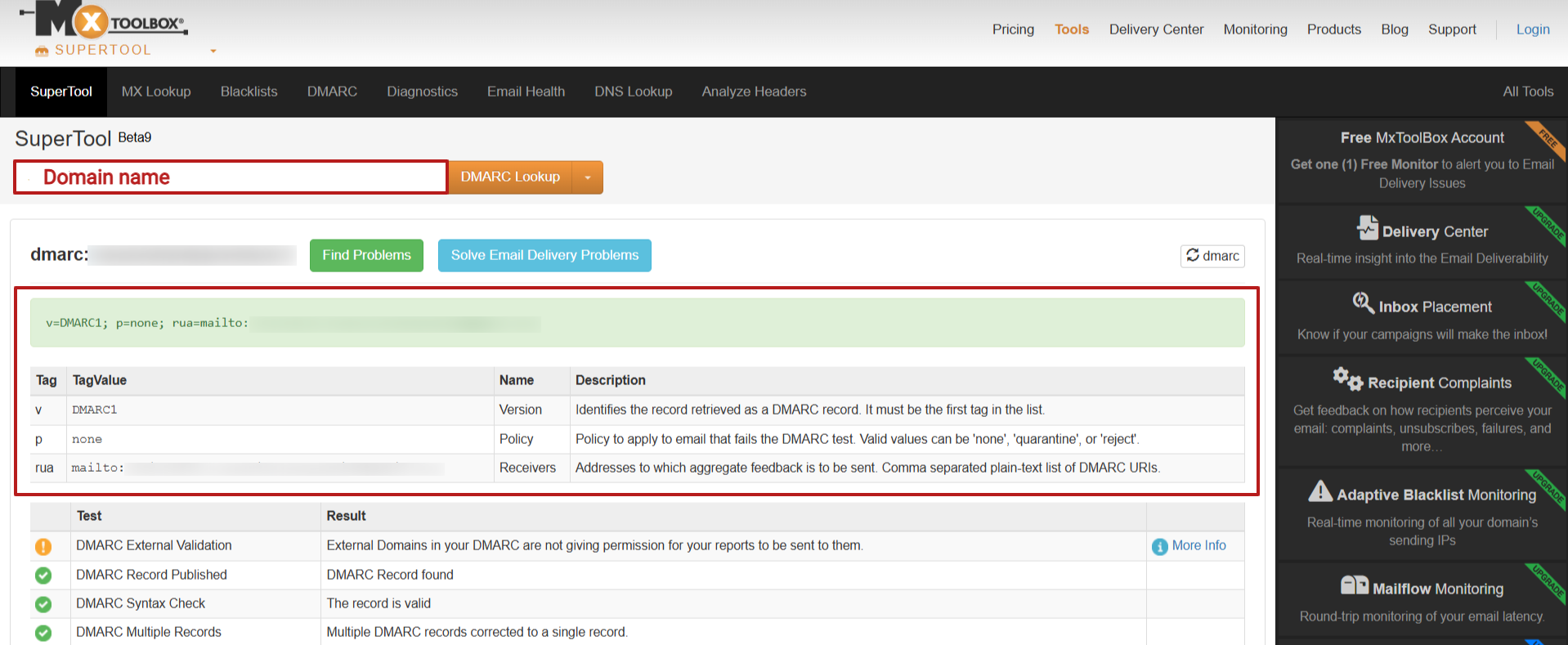The width and height of the screenshot is (1568, 645).
Task: Select the SuperTool tab
Action: 61,92
